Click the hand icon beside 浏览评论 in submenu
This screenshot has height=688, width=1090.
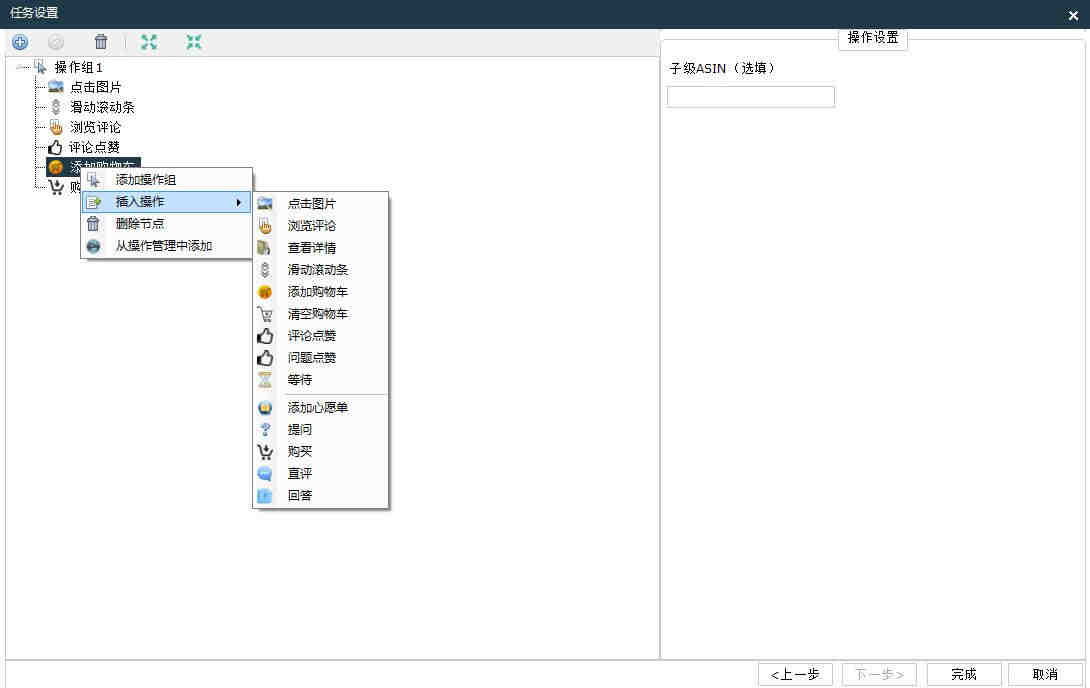tap(265, 226)
